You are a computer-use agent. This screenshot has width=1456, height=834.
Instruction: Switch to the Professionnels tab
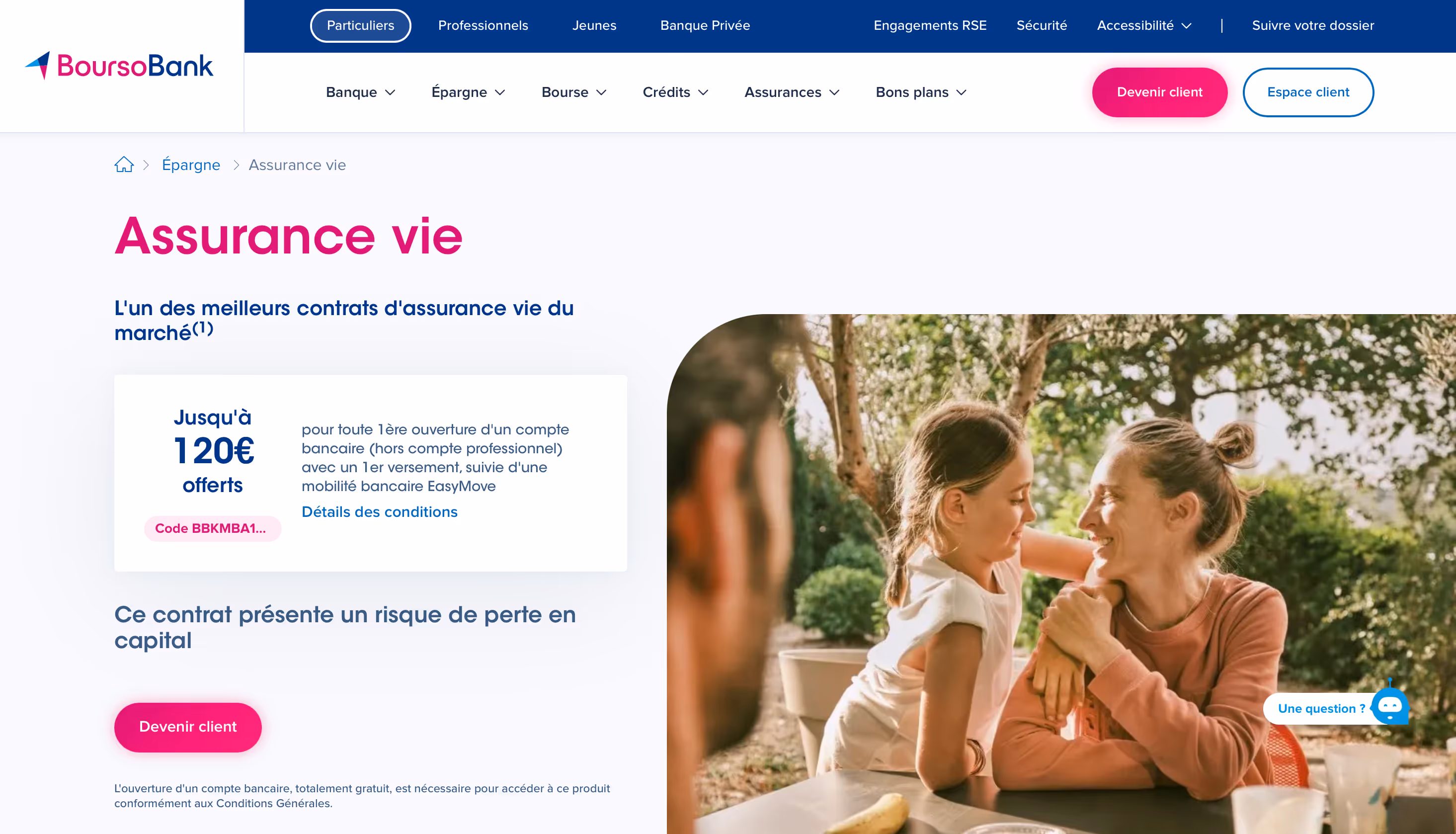[483, 26]
